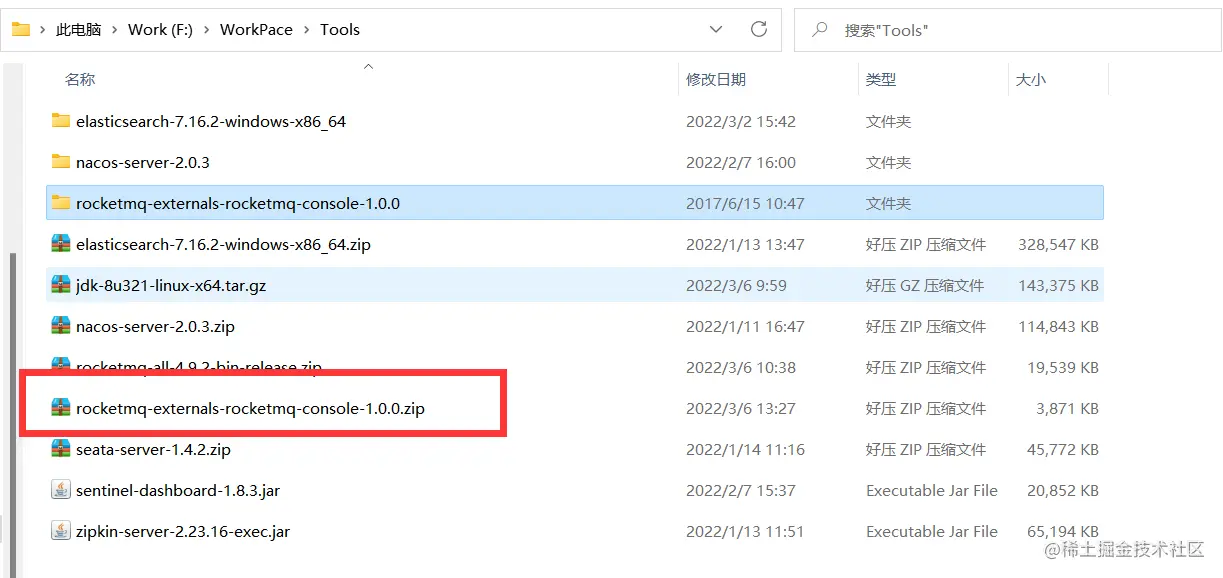Go to 此电脑 in breadcrumb
The image size is (1223, 578).
tap(79, 30)
